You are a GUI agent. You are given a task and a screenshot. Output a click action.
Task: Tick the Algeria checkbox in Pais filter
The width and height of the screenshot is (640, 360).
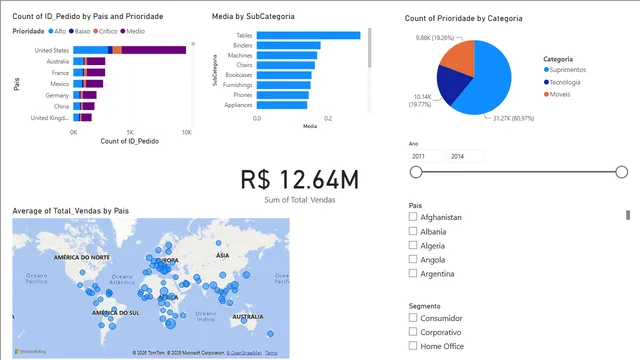(413, 245)
